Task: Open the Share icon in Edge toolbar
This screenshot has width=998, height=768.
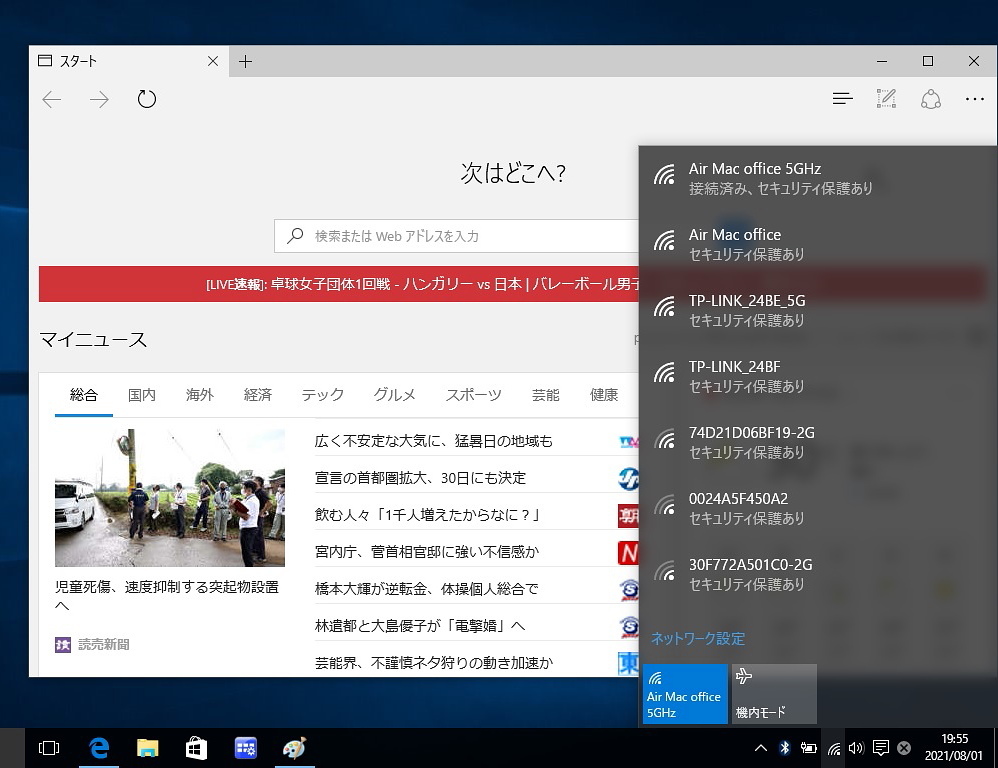Action: click(x=931, y=99)
